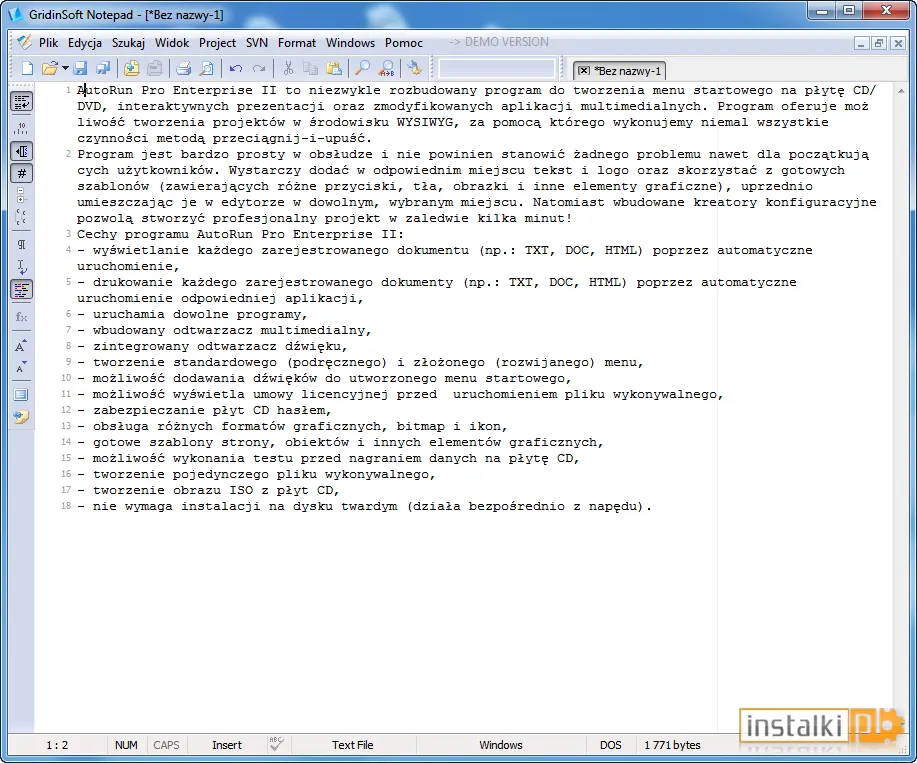Close the *Bez nazwy-1 tab with its X
Image resolution: width=917 pixels, height=763 pixels.
tap(583, 71)
